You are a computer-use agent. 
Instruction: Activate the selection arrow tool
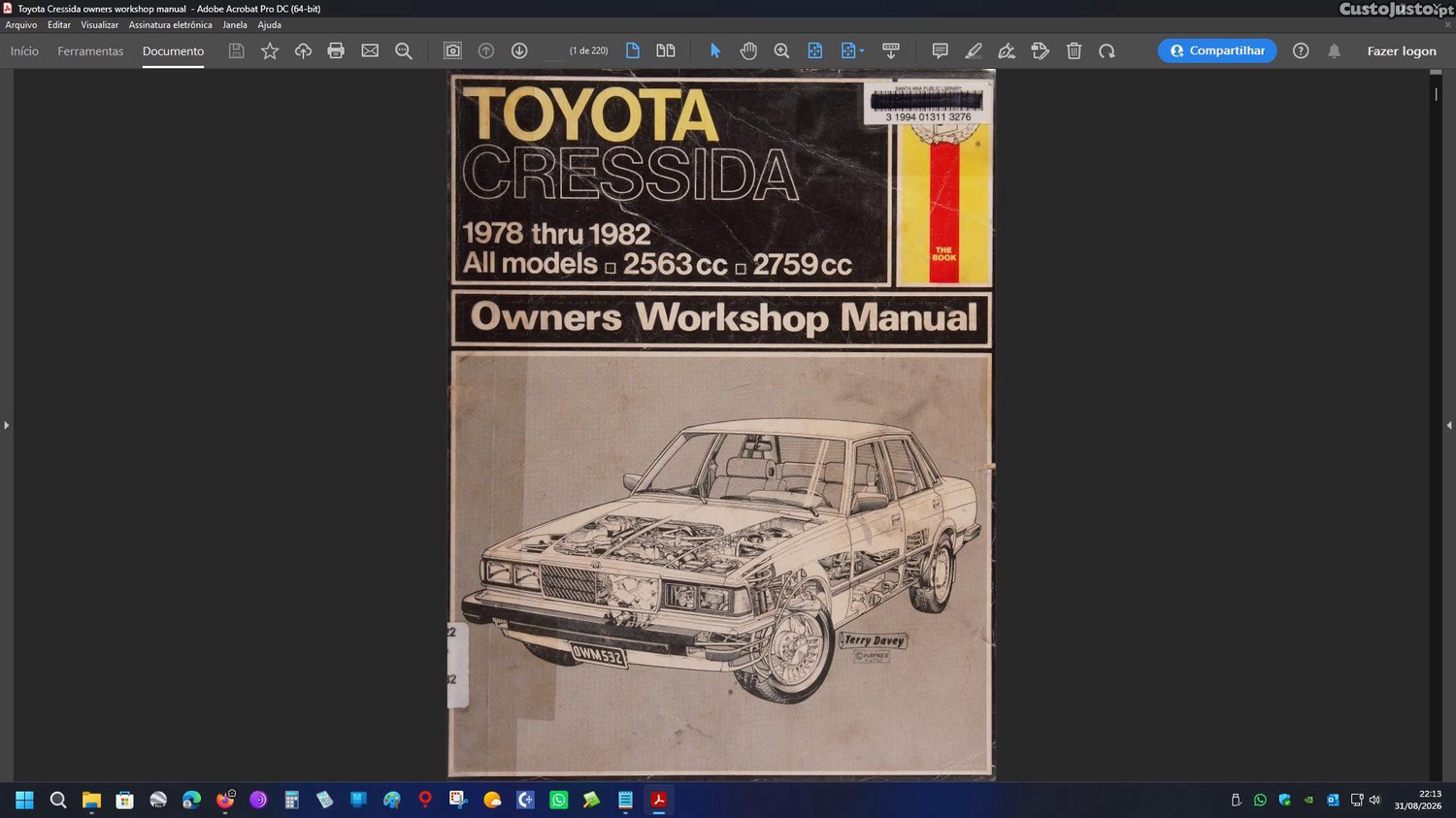click(715, 50)
